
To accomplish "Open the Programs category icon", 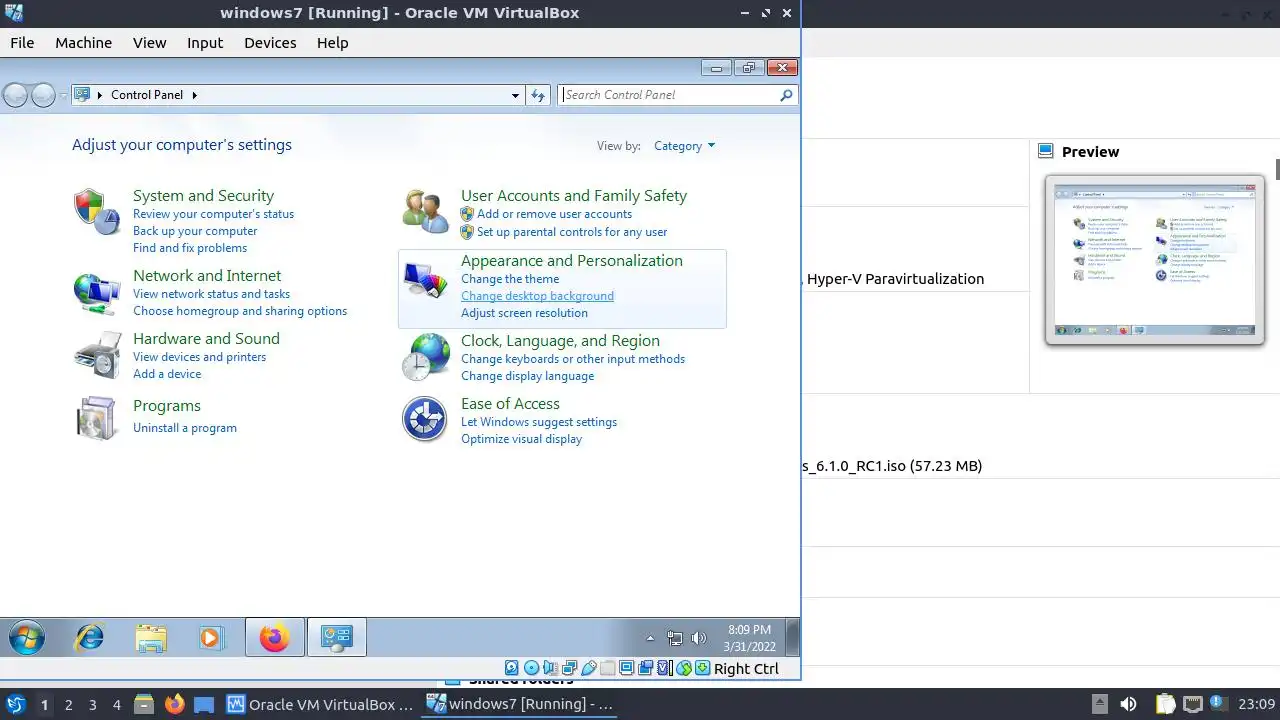I will coord(97,417).
